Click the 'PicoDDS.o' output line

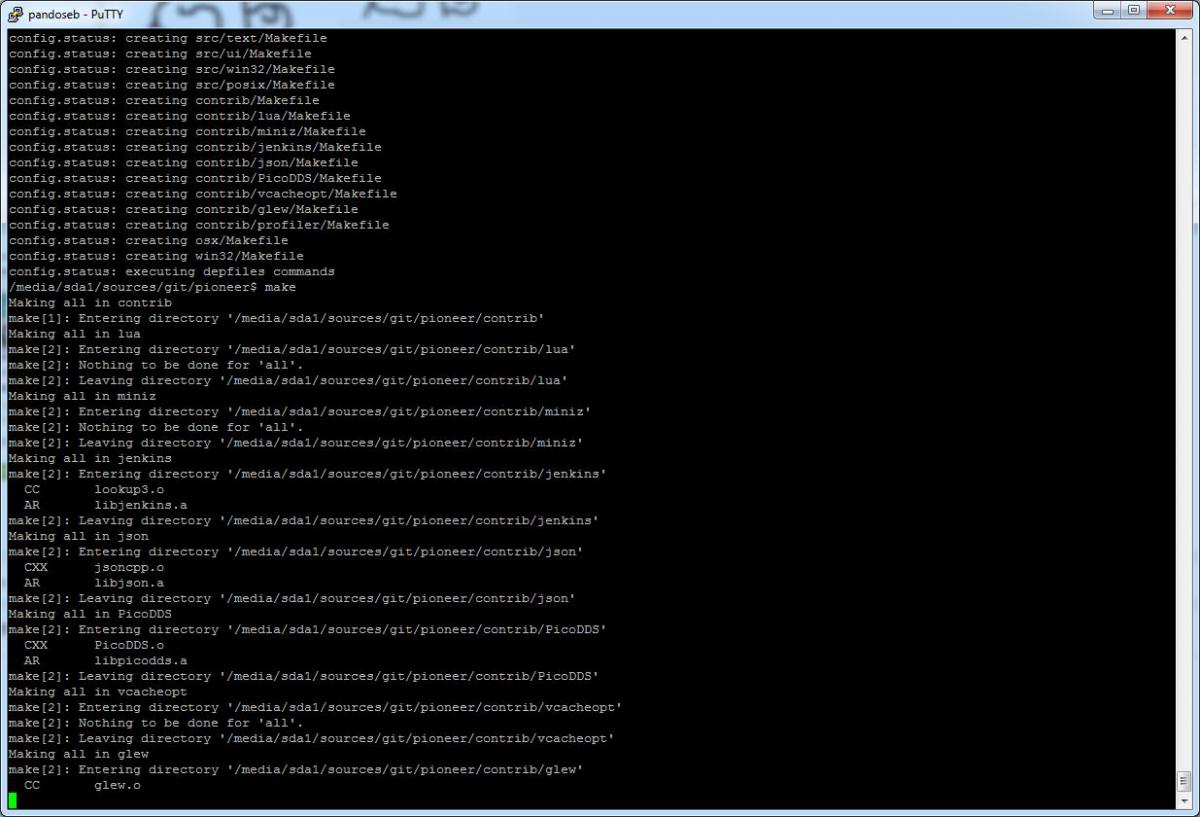click(128, 645)
